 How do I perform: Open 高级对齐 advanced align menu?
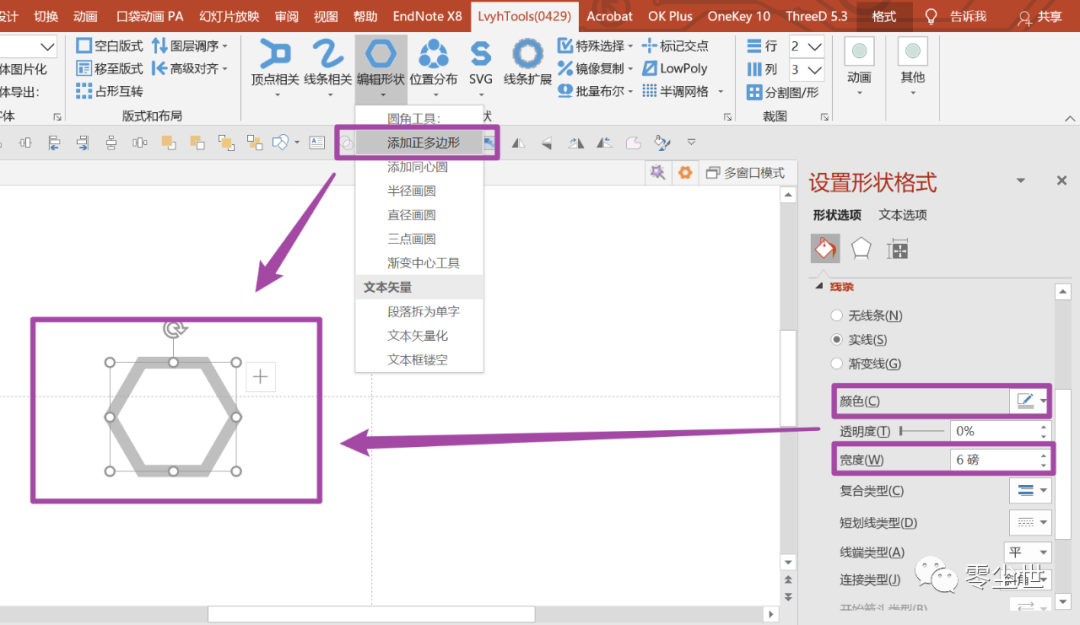coord(189,68)
